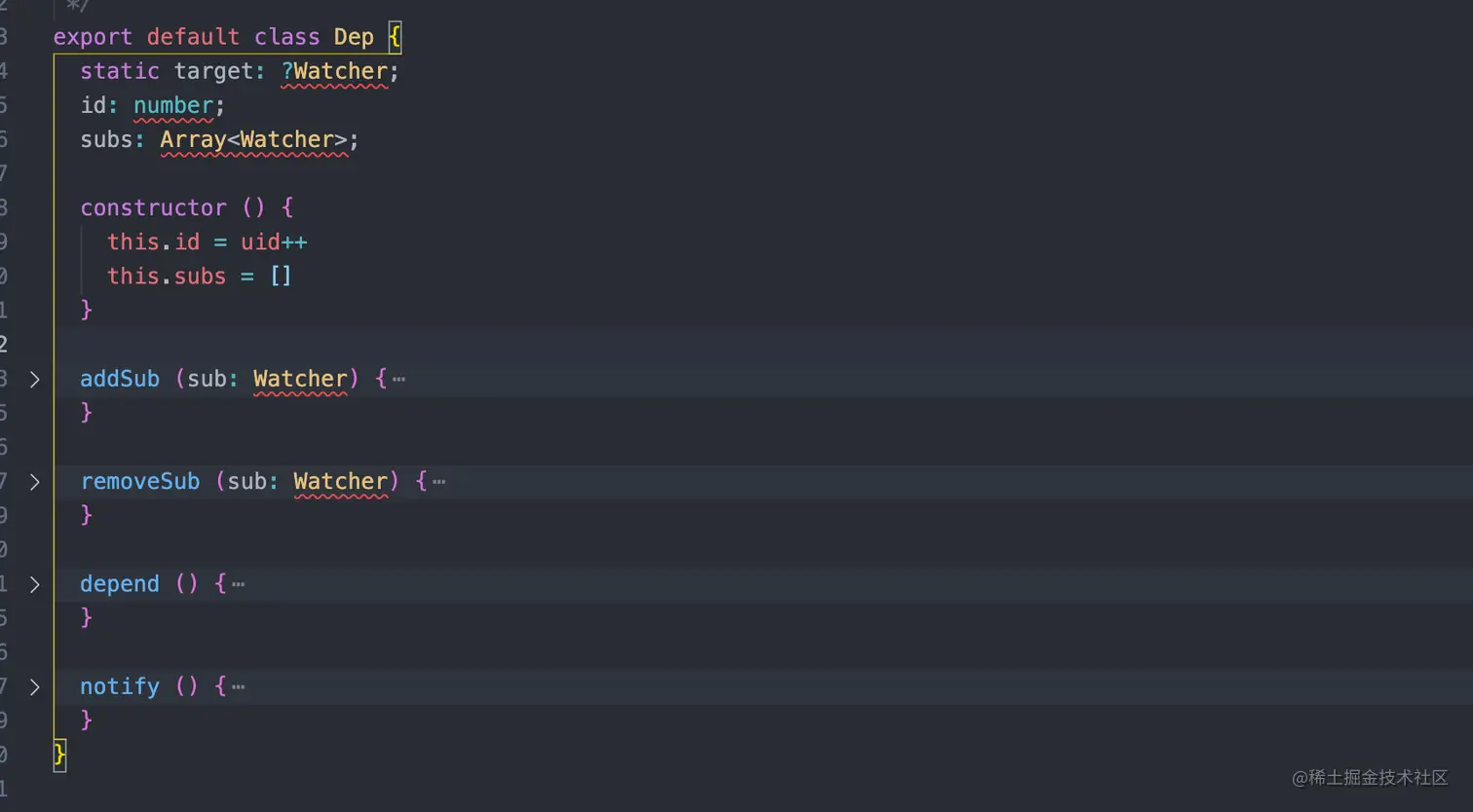The height and width of the screenshot is (812, 1473).
Task: Click closing brace of constructor
Action: coord(86,311)
